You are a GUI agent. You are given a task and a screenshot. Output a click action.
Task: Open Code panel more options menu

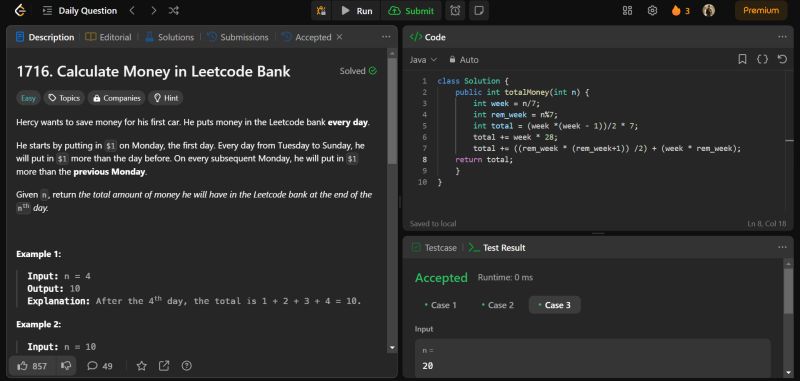click(x=782, y=37)
